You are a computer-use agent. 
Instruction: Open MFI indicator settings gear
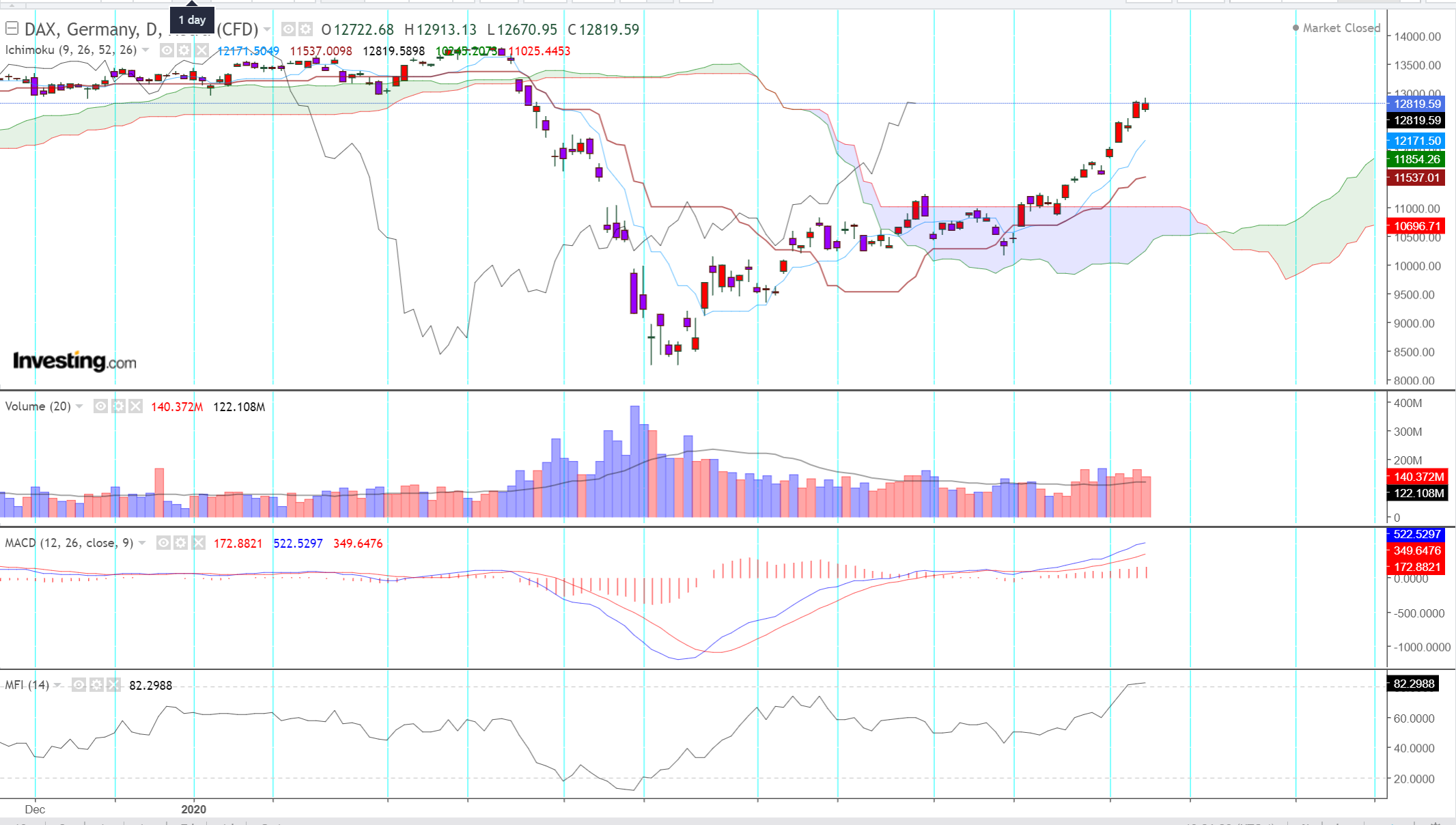point(96,684)
